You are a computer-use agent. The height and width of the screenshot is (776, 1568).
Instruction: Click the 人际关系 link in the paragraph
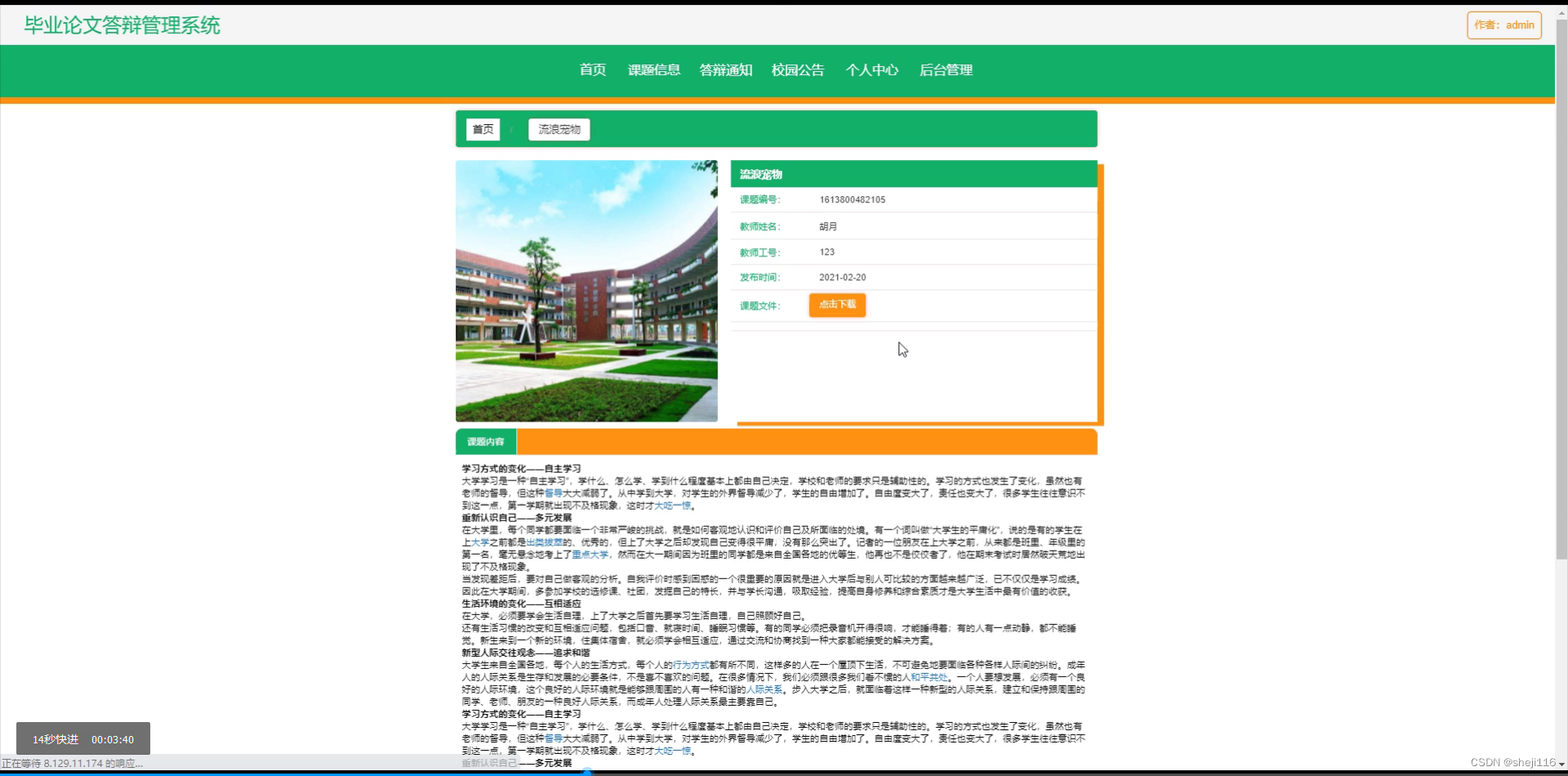pos(766,689)
